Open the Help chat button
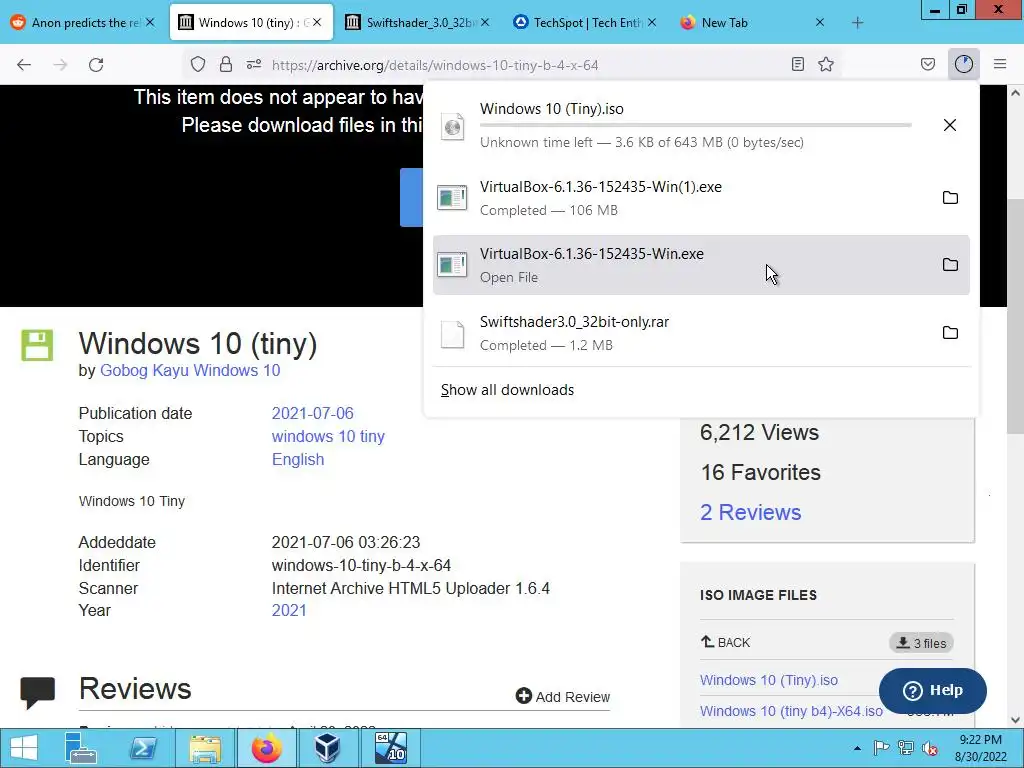Viewport: 1024px width, 768px height. tap(933, 690)
